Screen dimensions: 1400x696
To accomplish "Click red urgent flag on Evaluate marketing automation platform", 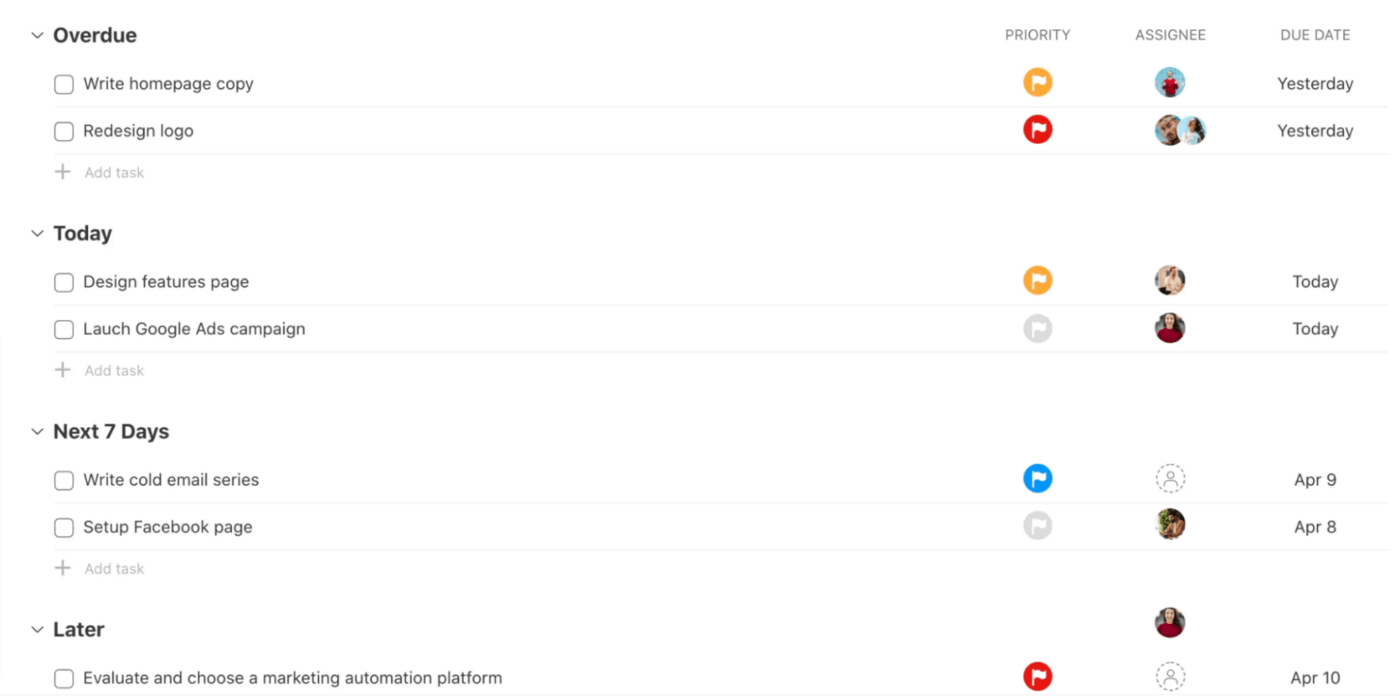I will [x=1037, y=675].
